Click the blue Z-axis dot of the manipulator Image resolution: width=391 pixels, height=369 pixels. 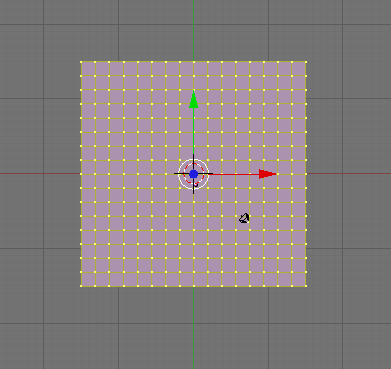[193, 174]
